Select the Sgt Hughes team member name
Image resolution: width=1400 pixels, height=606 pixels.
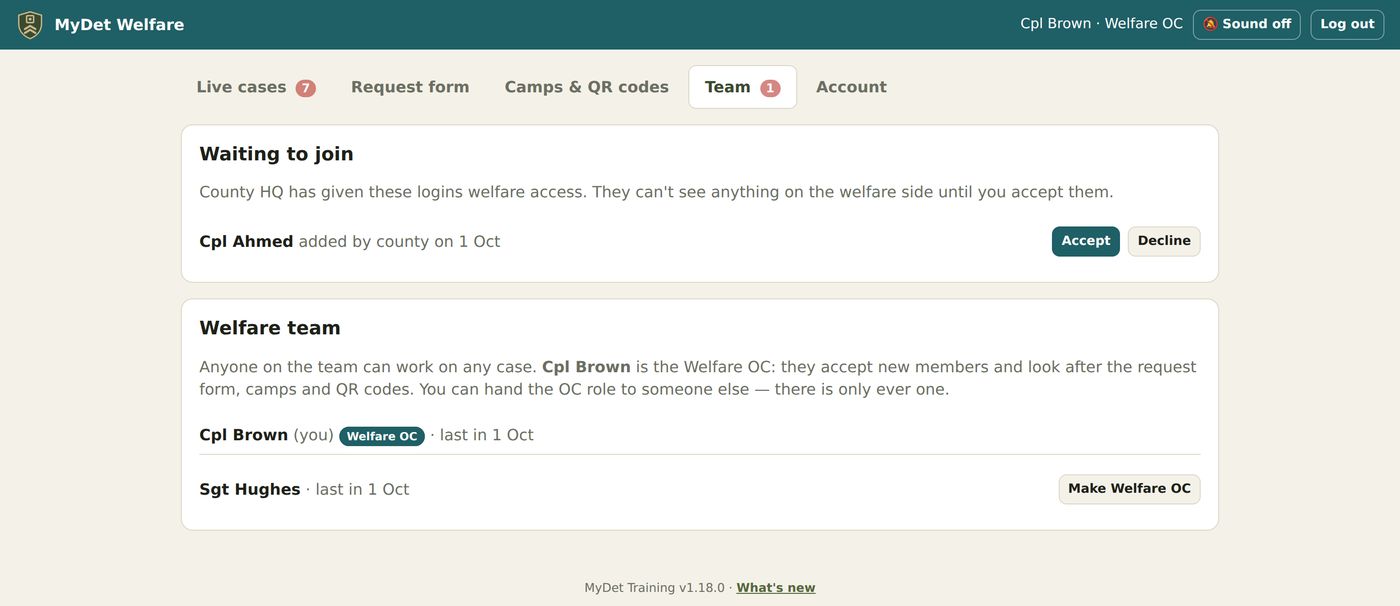pos(250,489)
